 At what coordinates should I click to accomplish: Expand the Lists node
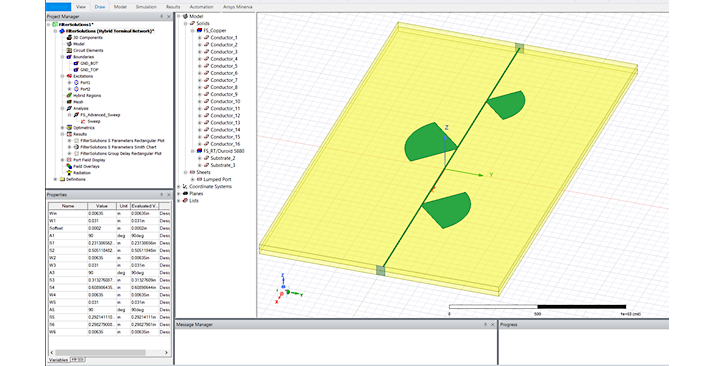tap(179, 201)
